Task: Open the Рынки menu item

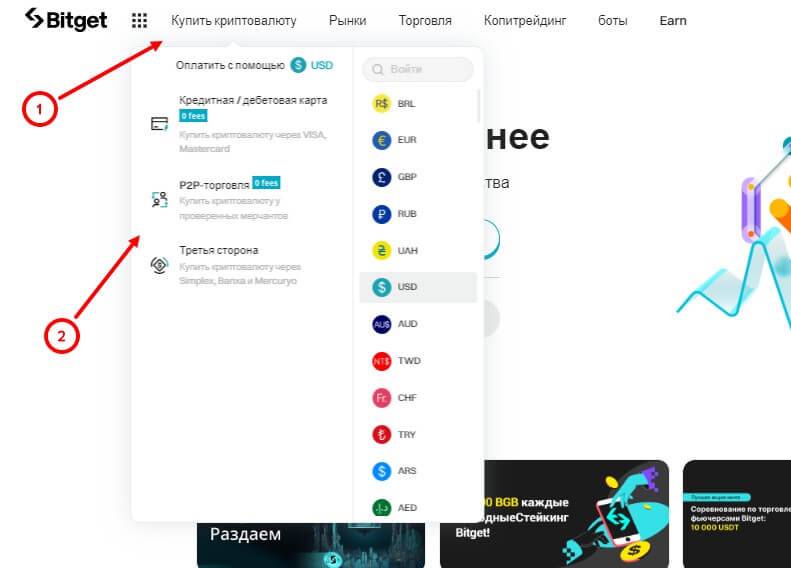Action: click(x=348, y=21)
